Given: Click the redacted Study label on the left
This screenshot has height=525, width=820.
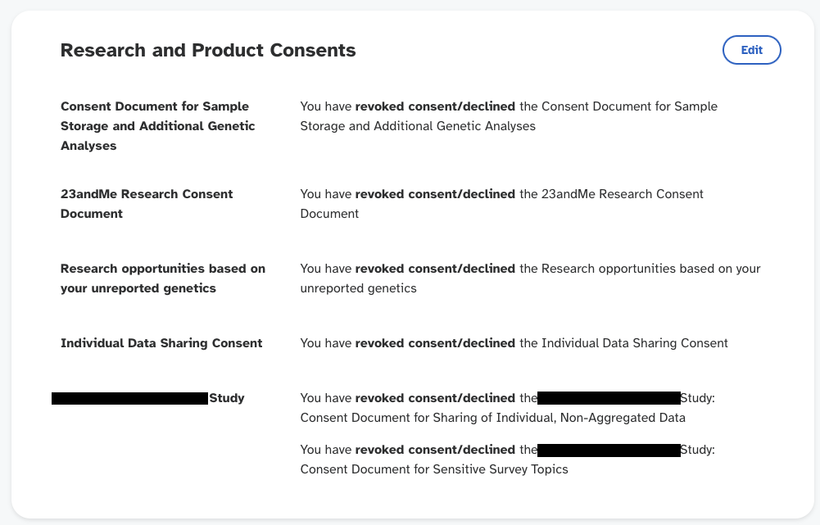Looking at the screenshot, I should [148, 398].
